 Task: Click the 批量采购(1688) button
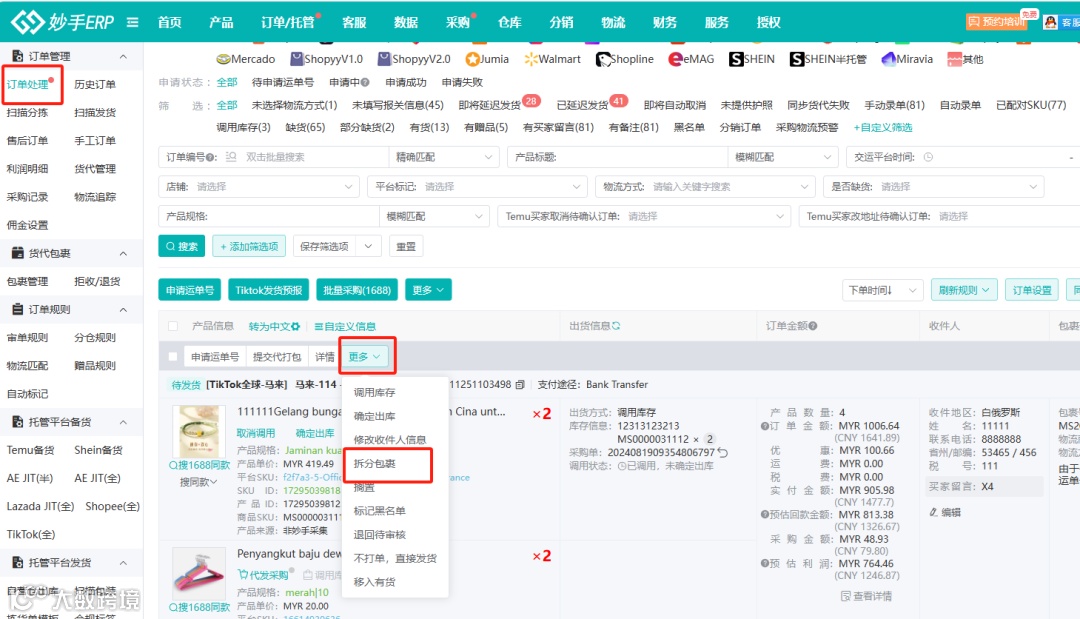click(357, 290)
